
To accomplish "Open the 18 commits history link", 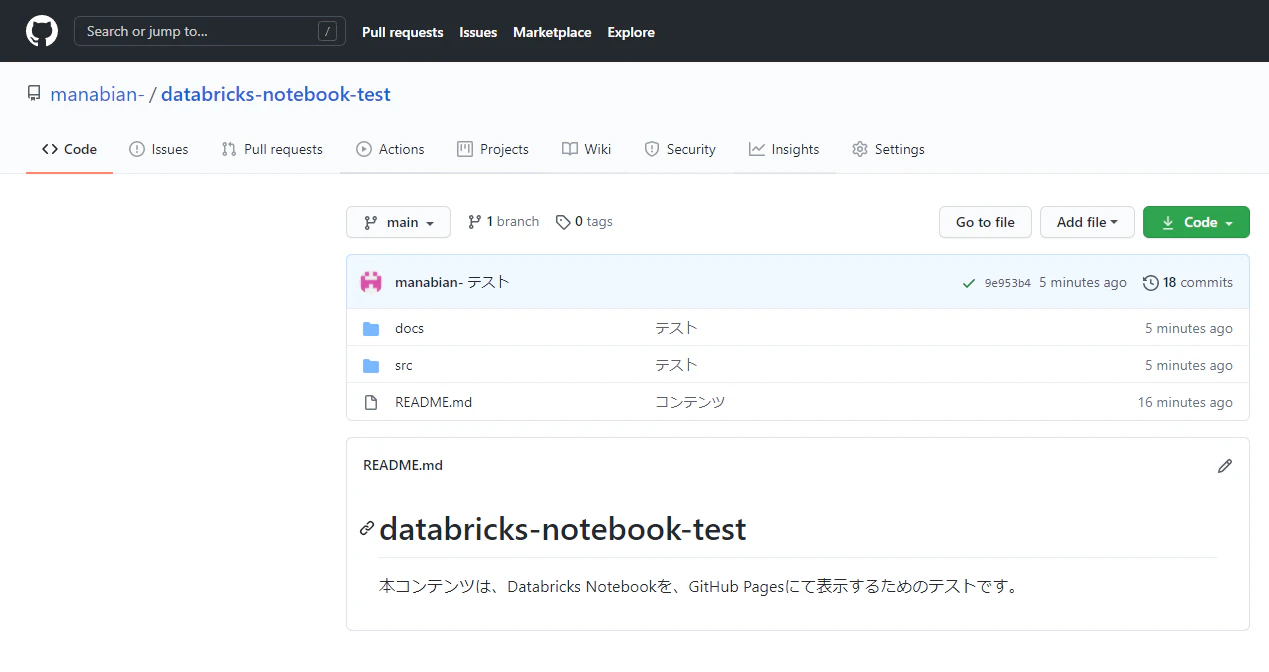I will 1188,283.
